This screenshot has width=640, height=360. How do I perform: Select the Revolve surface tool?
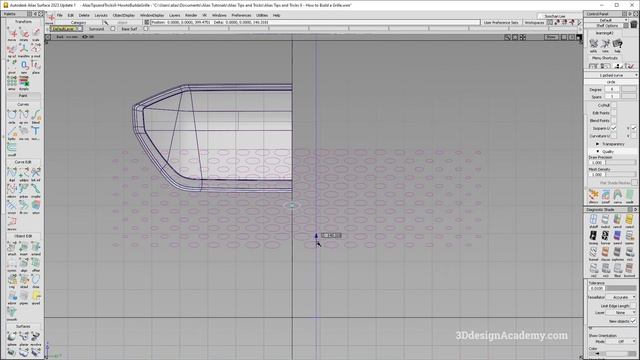pos(36,337)
